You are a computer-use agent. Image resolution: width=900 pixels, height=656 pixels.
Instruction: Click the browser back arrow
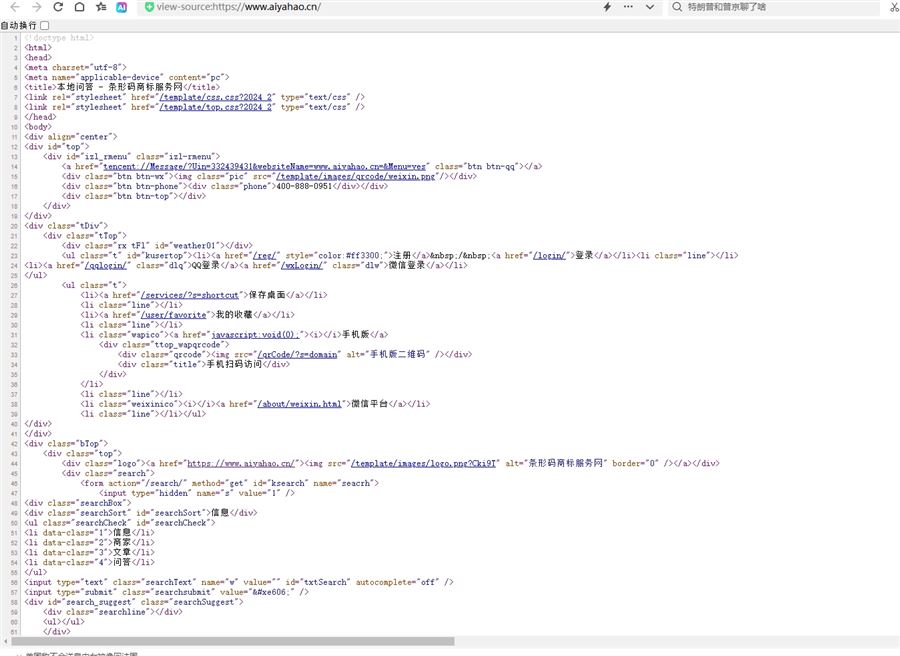(13, 7)
